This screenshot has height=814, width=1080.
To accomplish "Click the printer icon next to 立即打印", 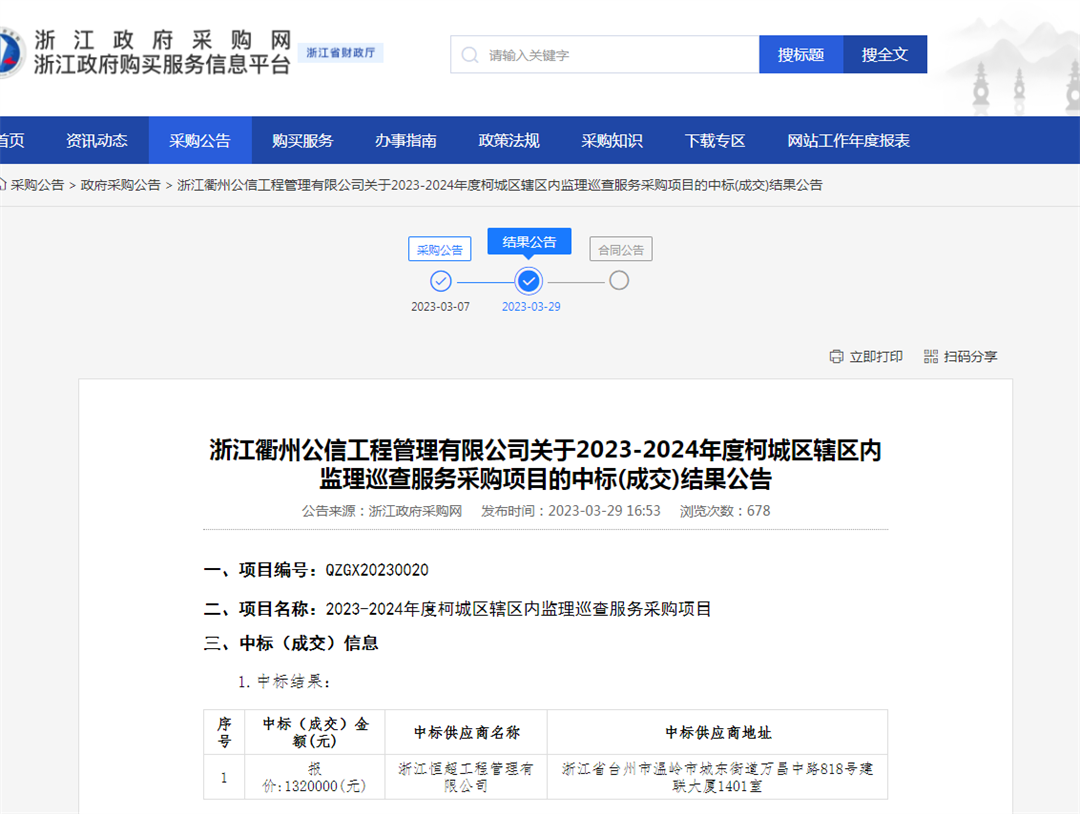I will (x=836, y=357).
